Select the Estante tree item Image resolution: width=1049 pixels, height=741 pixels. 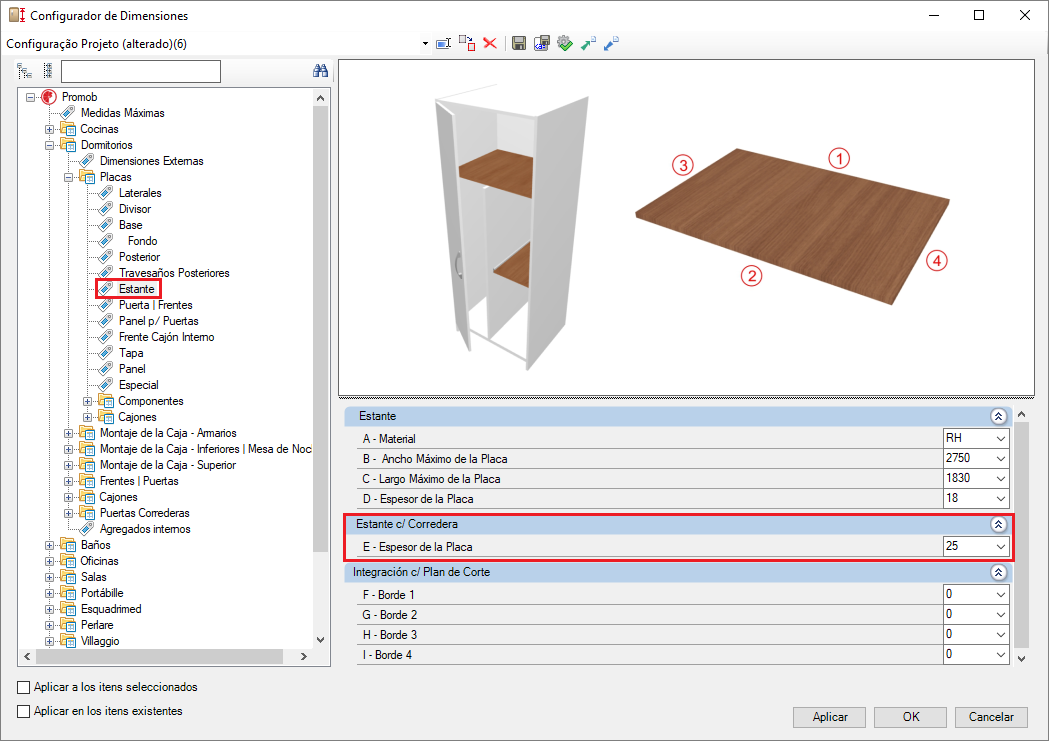[136, 289]
